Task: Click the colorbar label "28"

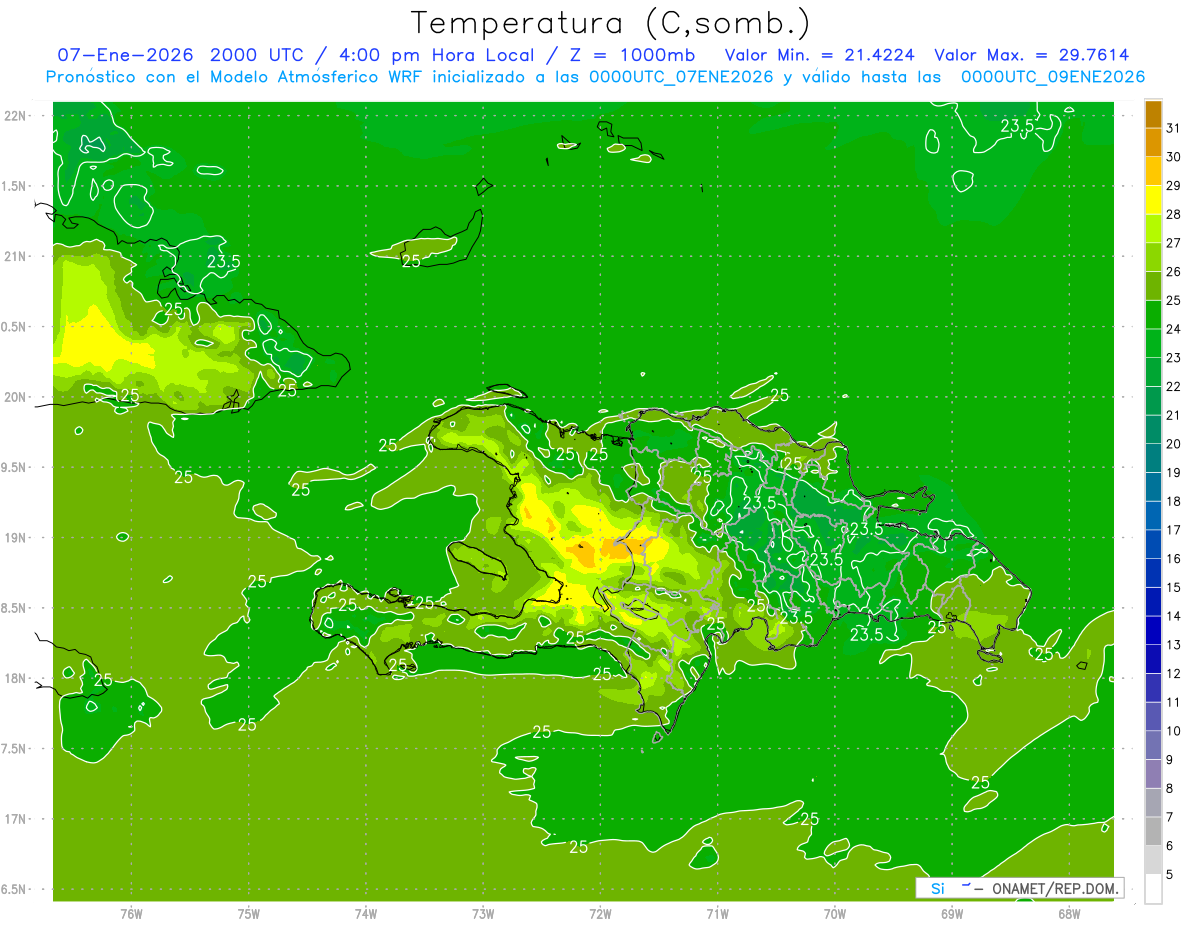Action: (x=1174, y=214)
